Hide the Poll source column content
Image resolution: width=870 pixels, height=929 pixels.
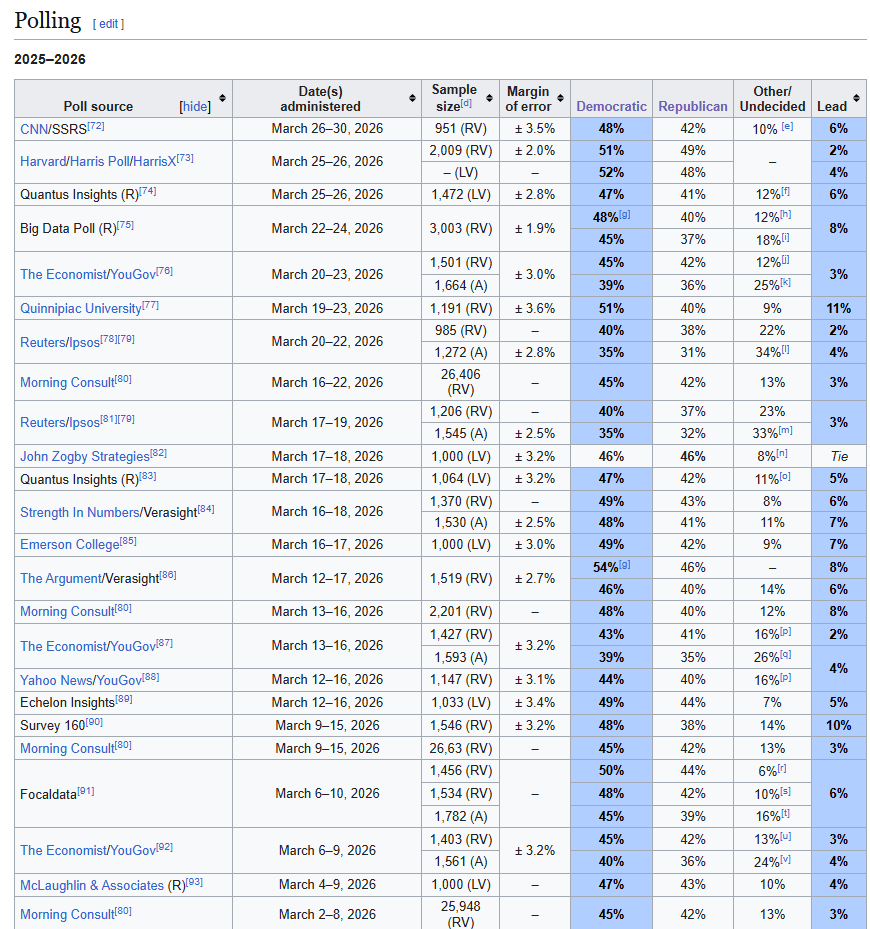tap(195, 107)
